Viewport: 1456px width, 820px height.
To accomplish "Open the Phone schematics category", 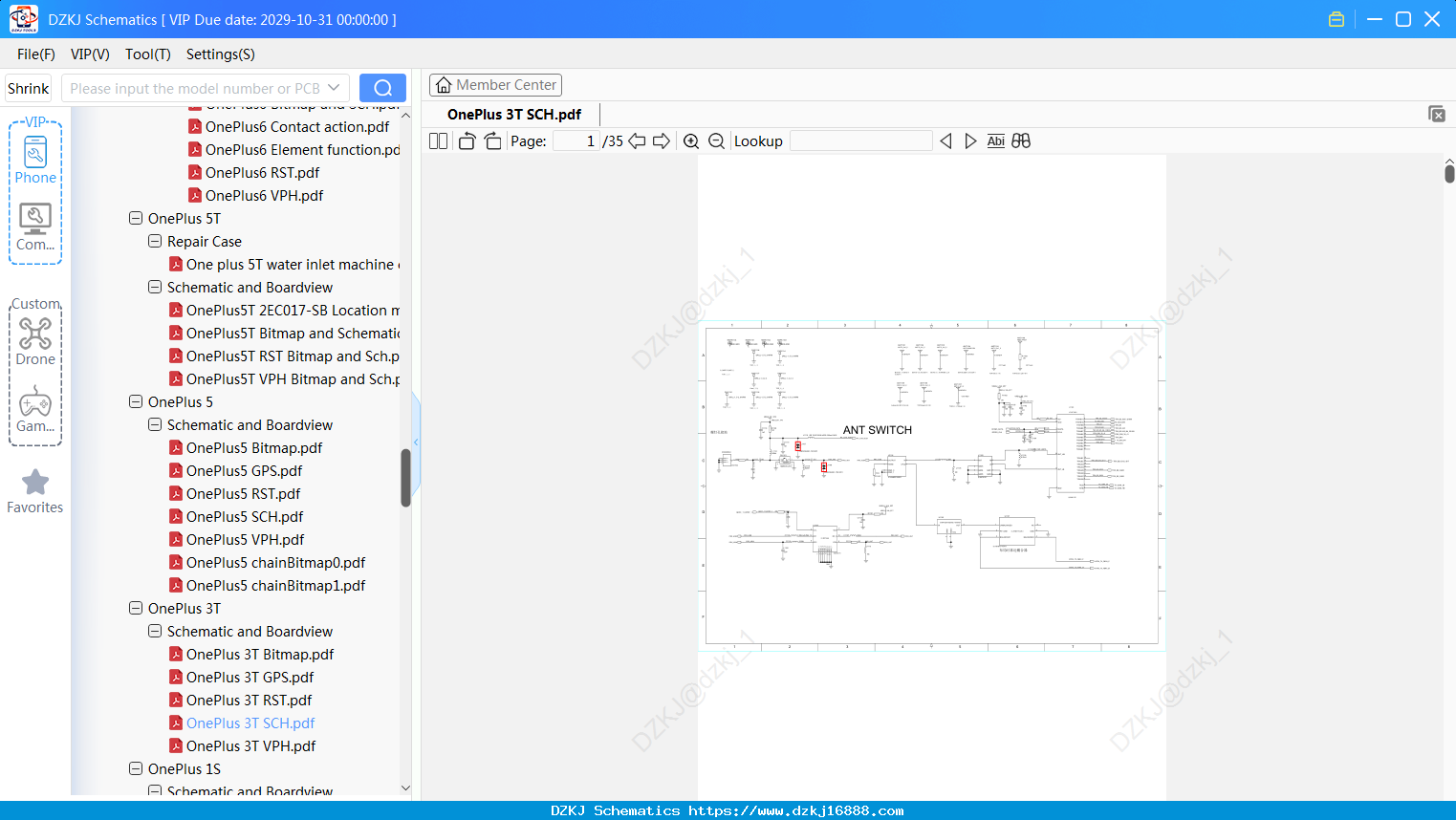I will click(x=35, y=160).
